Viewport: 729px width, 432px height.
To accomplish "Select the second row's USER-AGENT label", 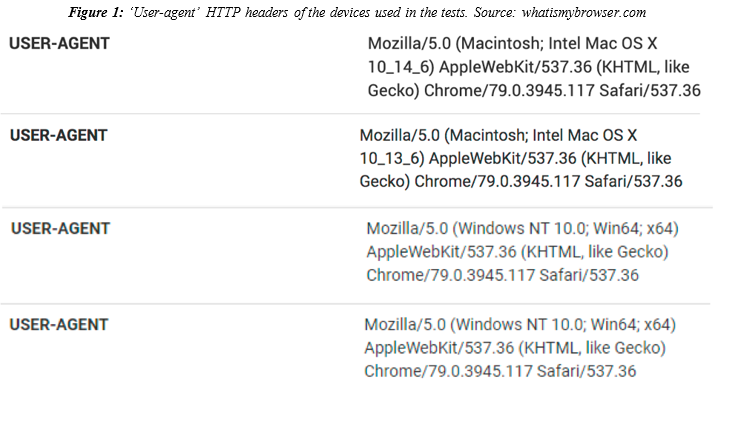I will pos(59,135).
